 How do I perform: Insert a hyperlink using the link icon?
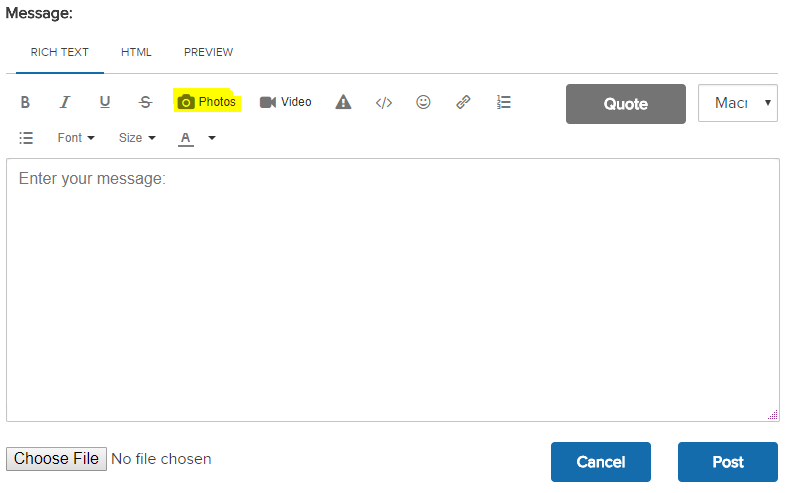463,102
